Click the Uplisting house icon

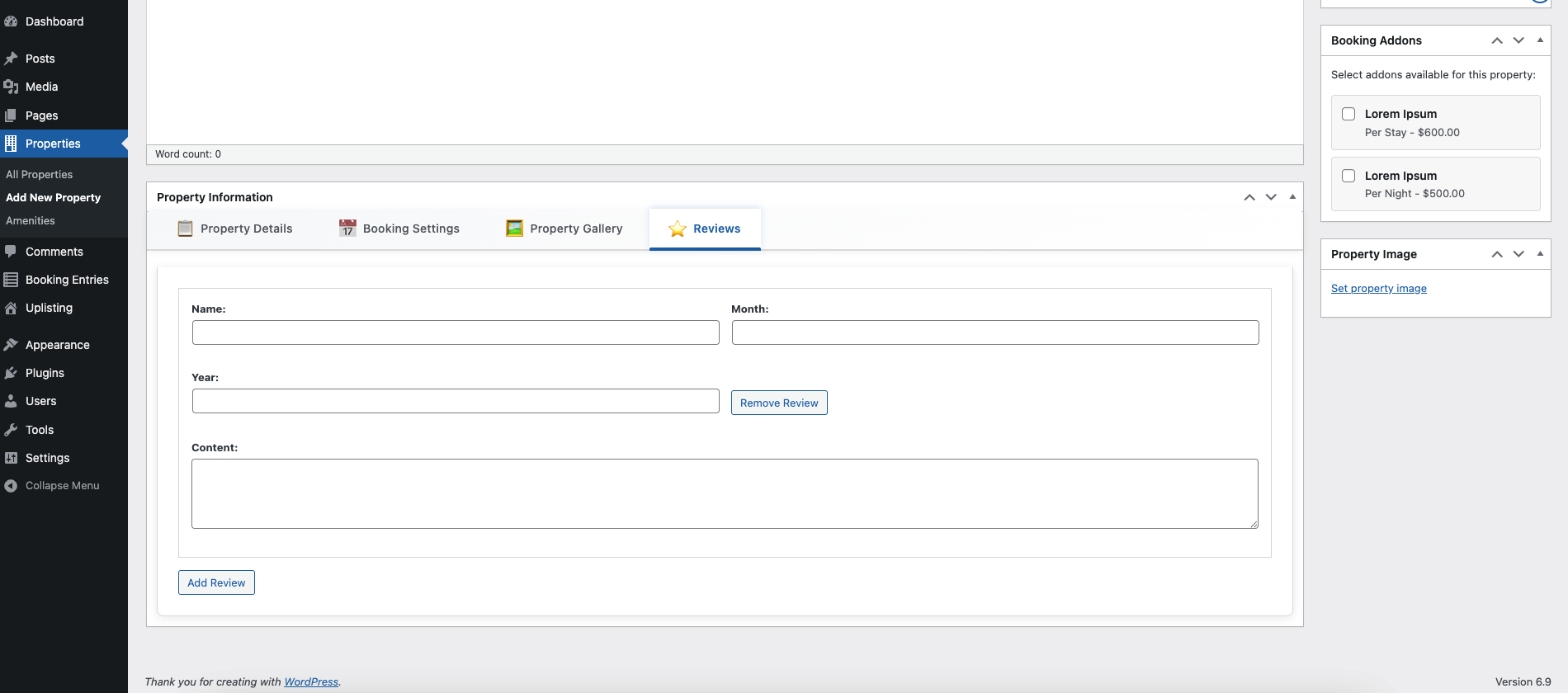point(11,308)
